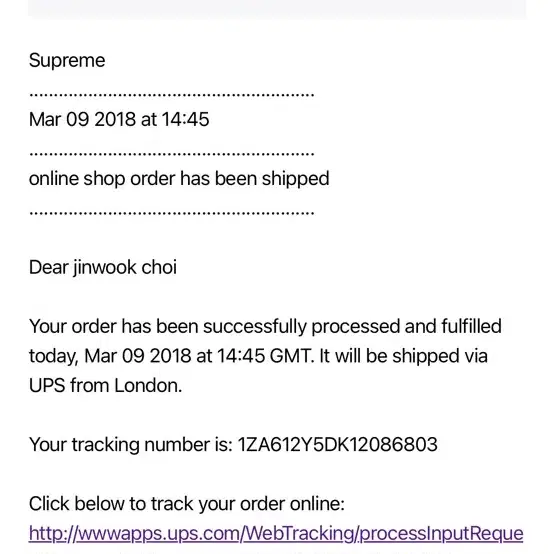Click the gray header bar at the top
Image resolution: width=554 pixels, height=554 pixels.
pos(277,8)
